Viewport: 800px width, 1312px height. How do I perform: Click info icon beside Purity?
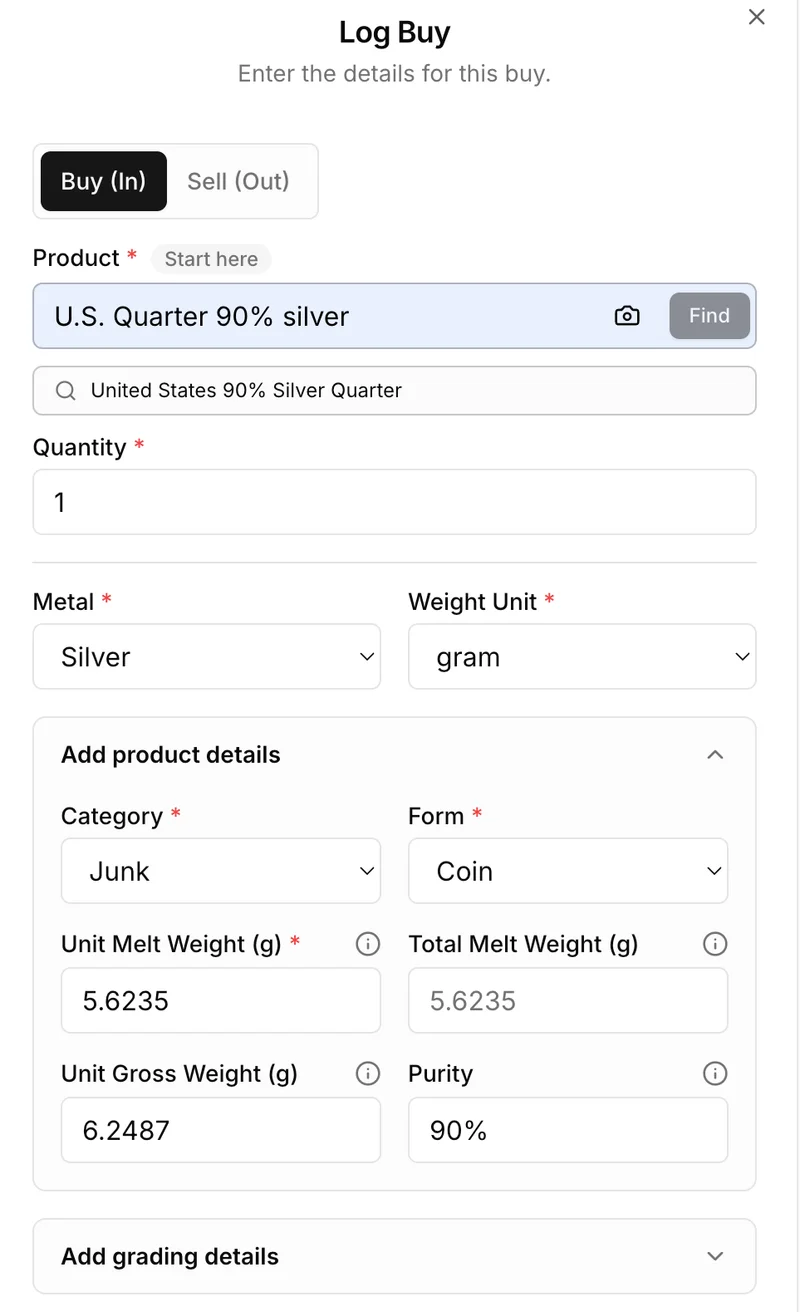[x=715, y=1074]
